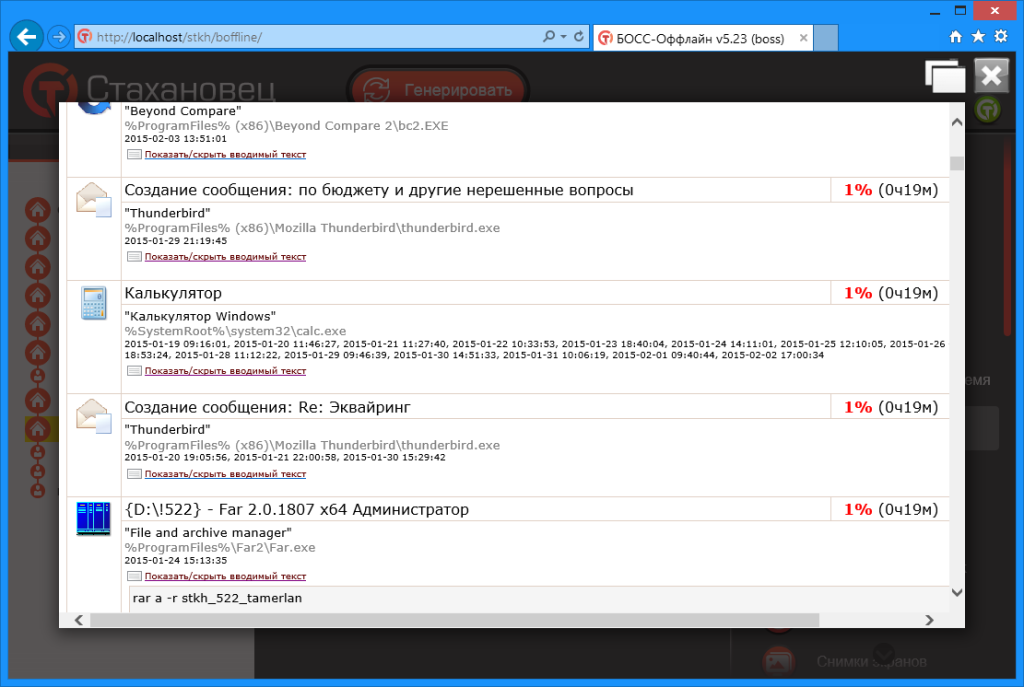
Task: Click the top home icon in left sidebar
Action: coord(37,210)
